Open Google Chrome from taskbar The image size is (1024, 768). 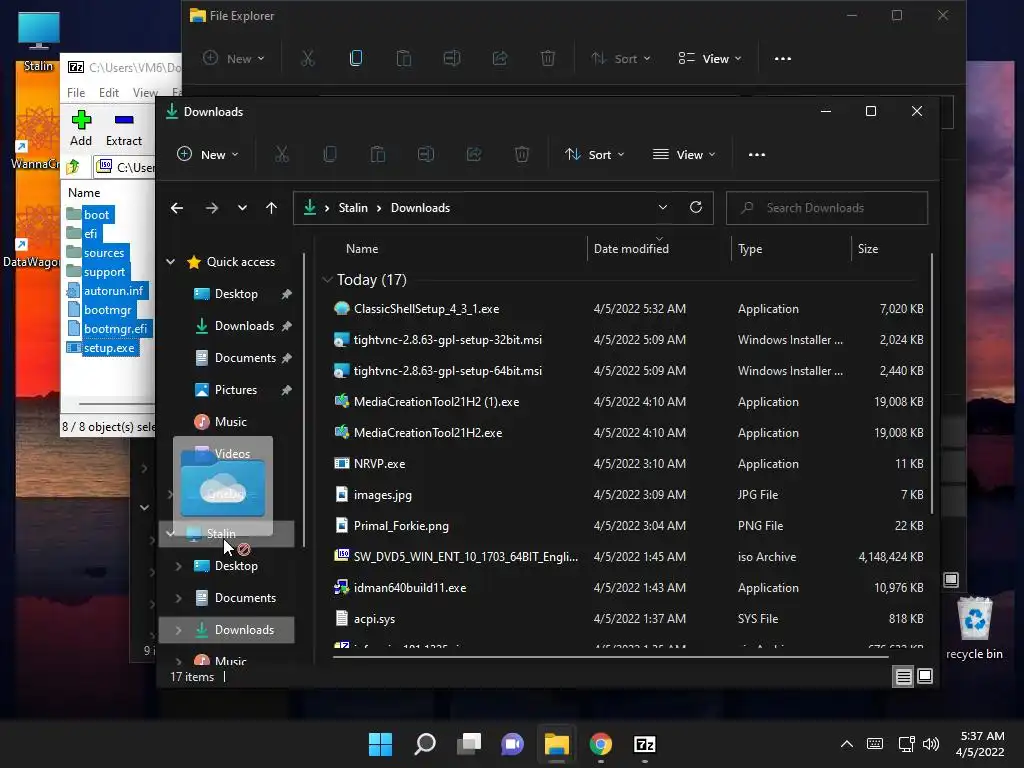click(601, 744)
